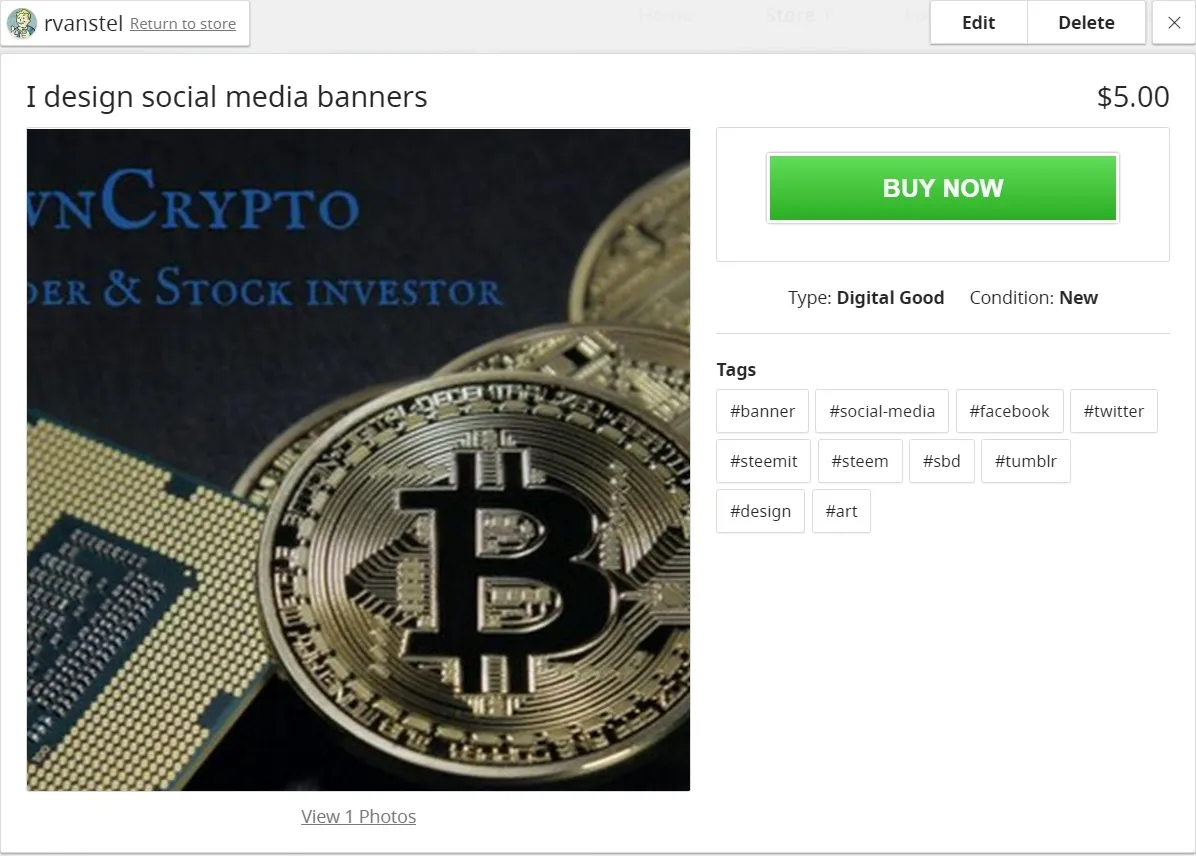Click the rvanstel store name
Image resolution: width=1196 pixels, height=856 pixels.
(83, 24)
